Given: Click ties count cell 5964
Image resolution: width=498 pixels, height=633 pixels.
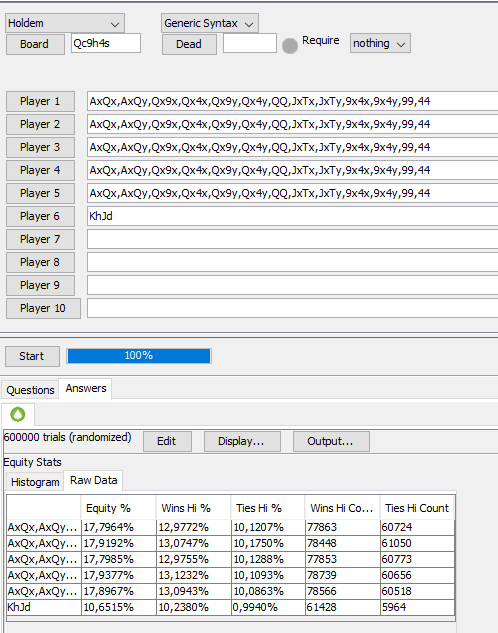Looking at the screenshot, I should click(x=417, y=607).
